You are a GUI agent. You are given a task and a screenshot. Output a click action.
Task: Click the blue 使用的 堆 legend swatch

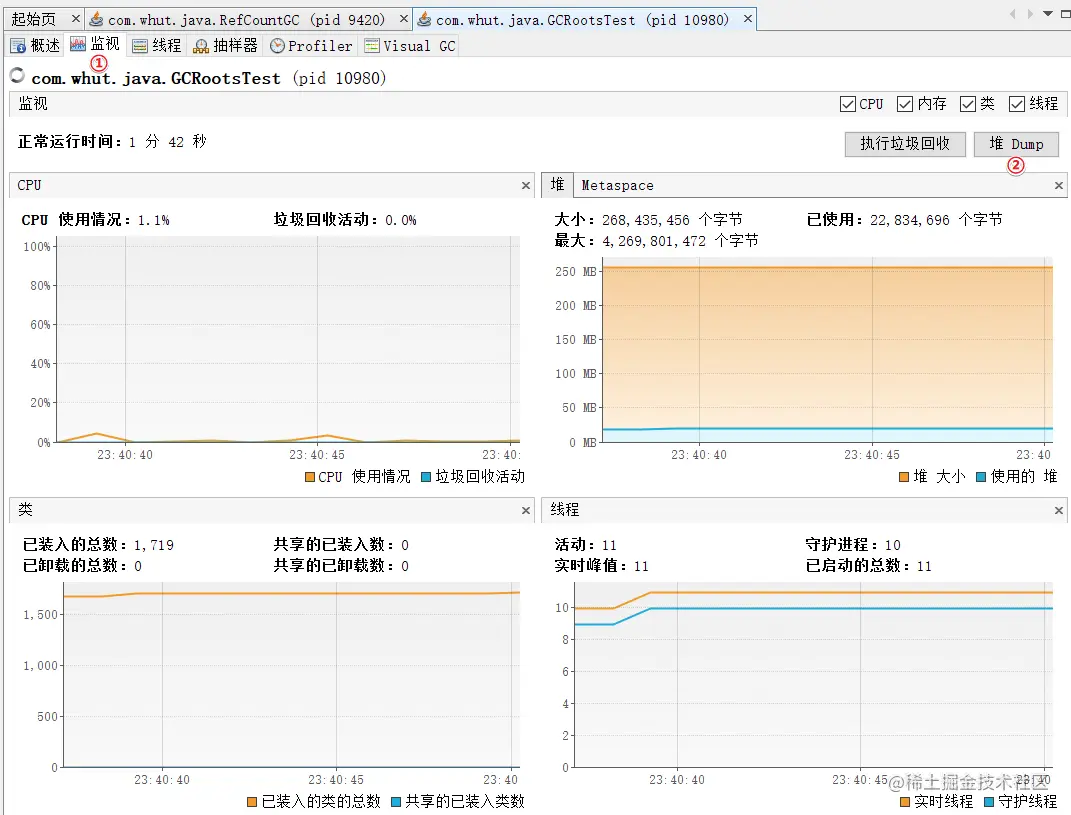[982, 477]
